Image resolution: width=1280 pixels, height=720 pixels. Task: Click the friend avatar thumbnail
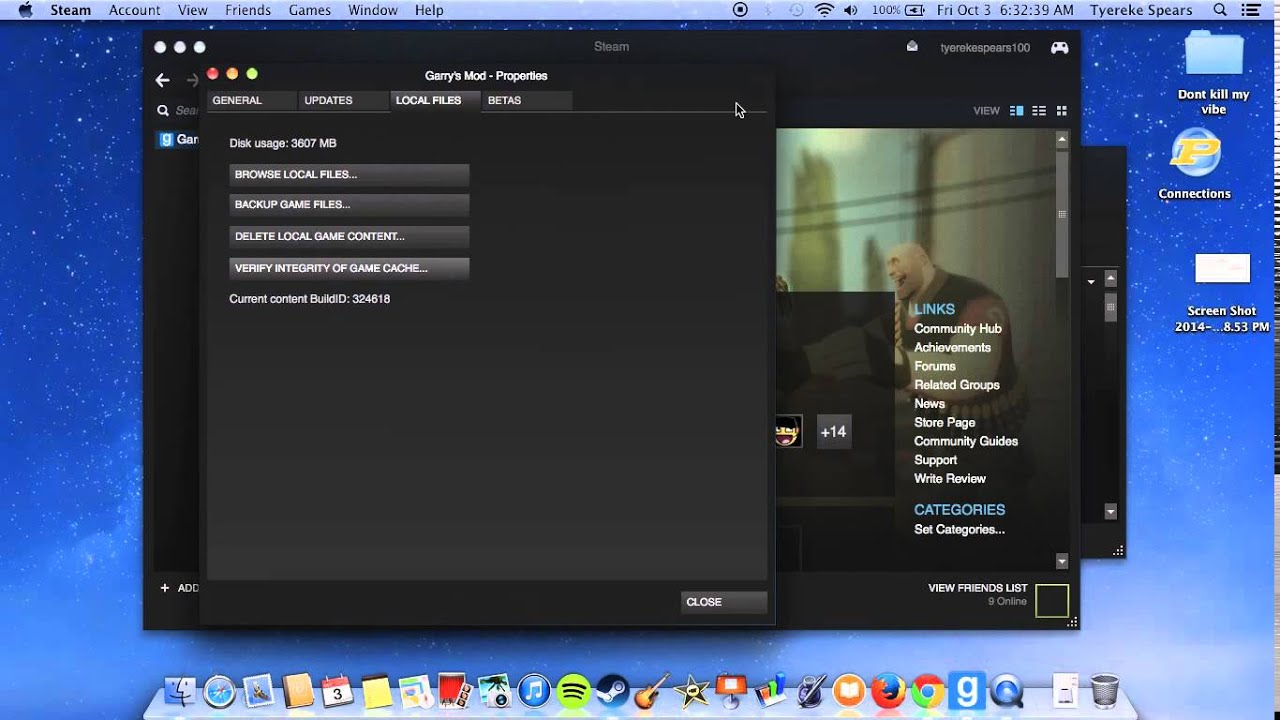click(x=788, y=432)
